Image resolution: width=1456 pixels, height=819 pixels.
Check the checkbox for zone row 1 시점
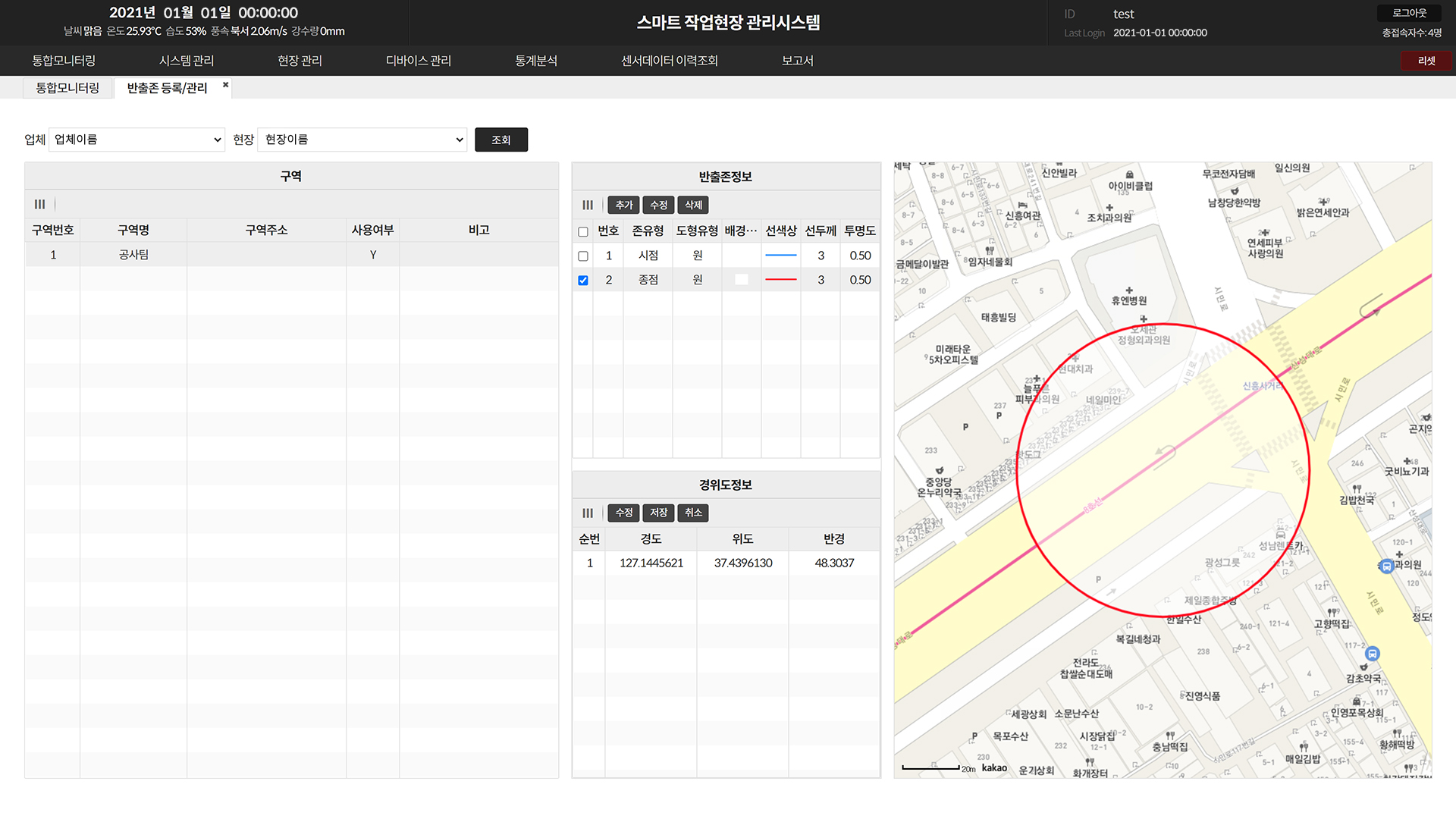click(583, 256)
